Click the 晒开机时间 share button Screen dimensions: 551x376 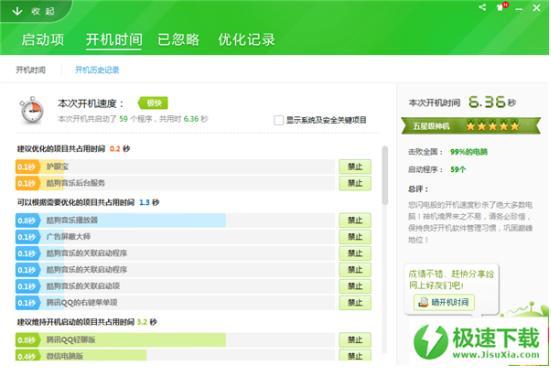pos(444,302)
